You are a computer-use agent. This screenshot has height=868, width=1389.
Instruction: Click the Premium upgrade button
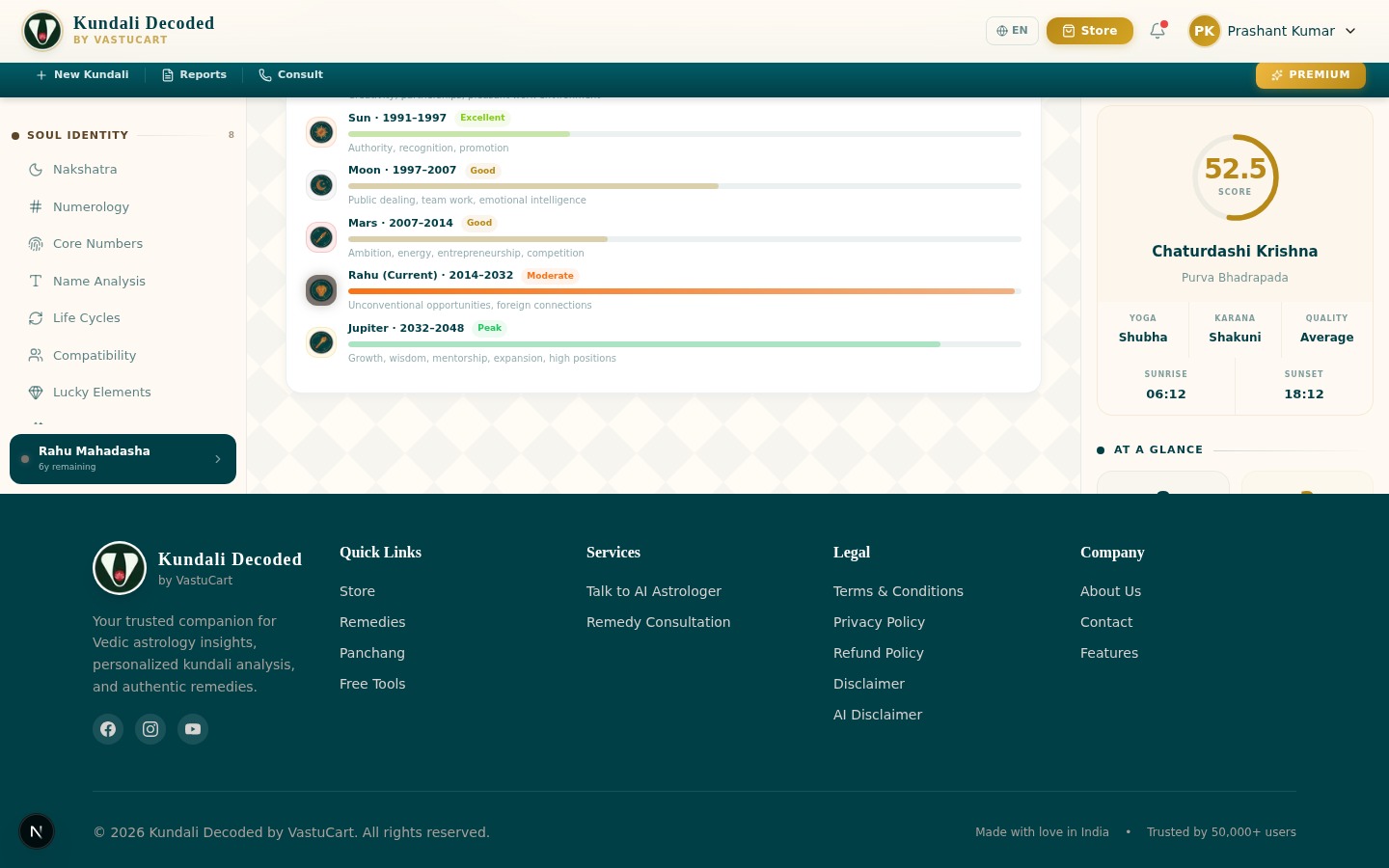[1310, 75]
